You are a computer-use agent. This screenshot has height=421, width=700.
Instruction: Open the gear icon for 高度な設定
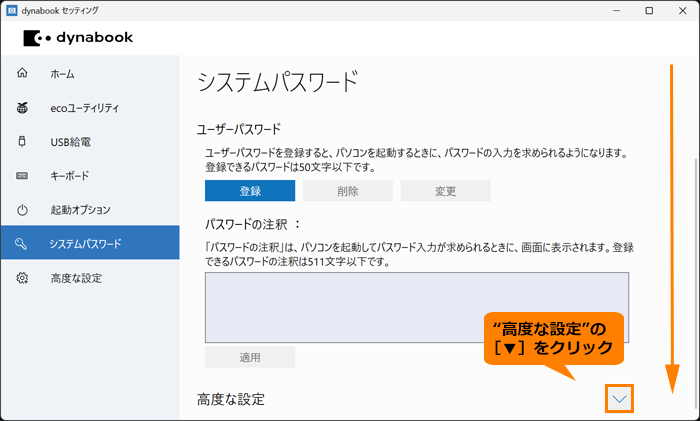(22, 278)
